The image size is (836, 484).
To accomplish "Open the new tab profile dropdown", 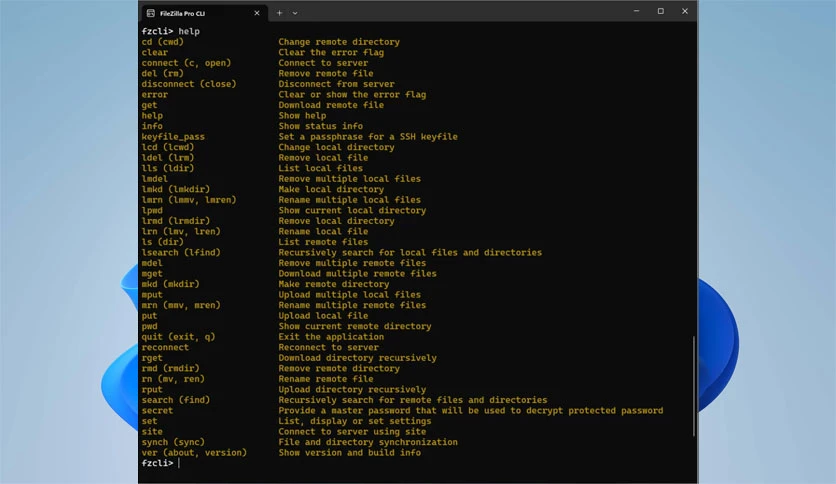I will click(295, 13).
